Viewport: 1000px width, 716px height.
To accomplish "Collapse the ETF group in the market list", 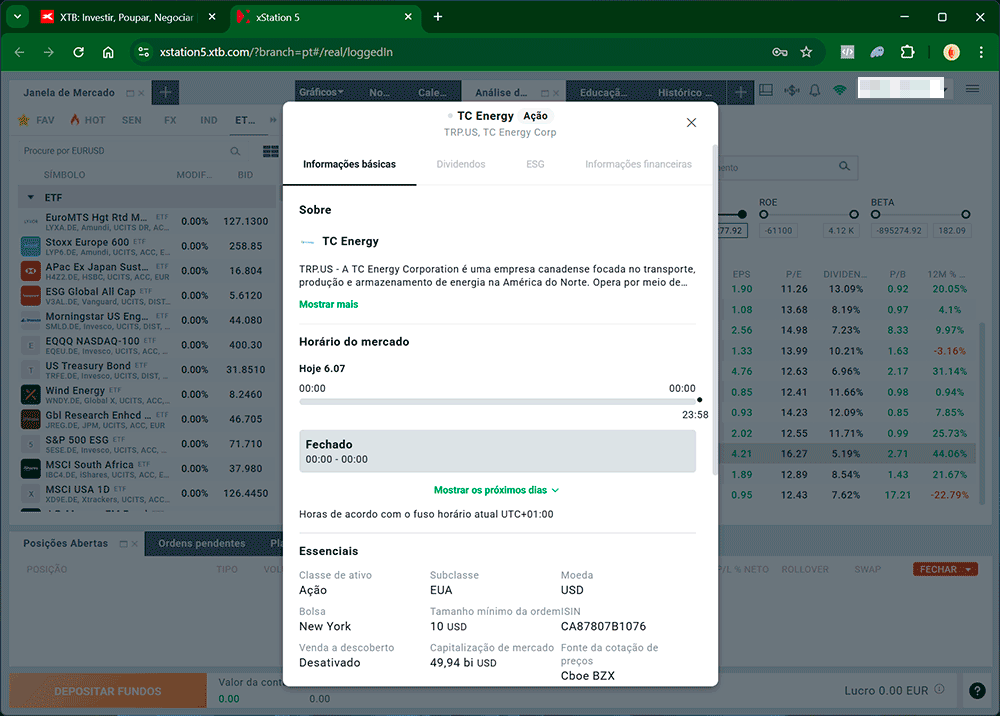I will pyautogui.click(x=31, y=198).
